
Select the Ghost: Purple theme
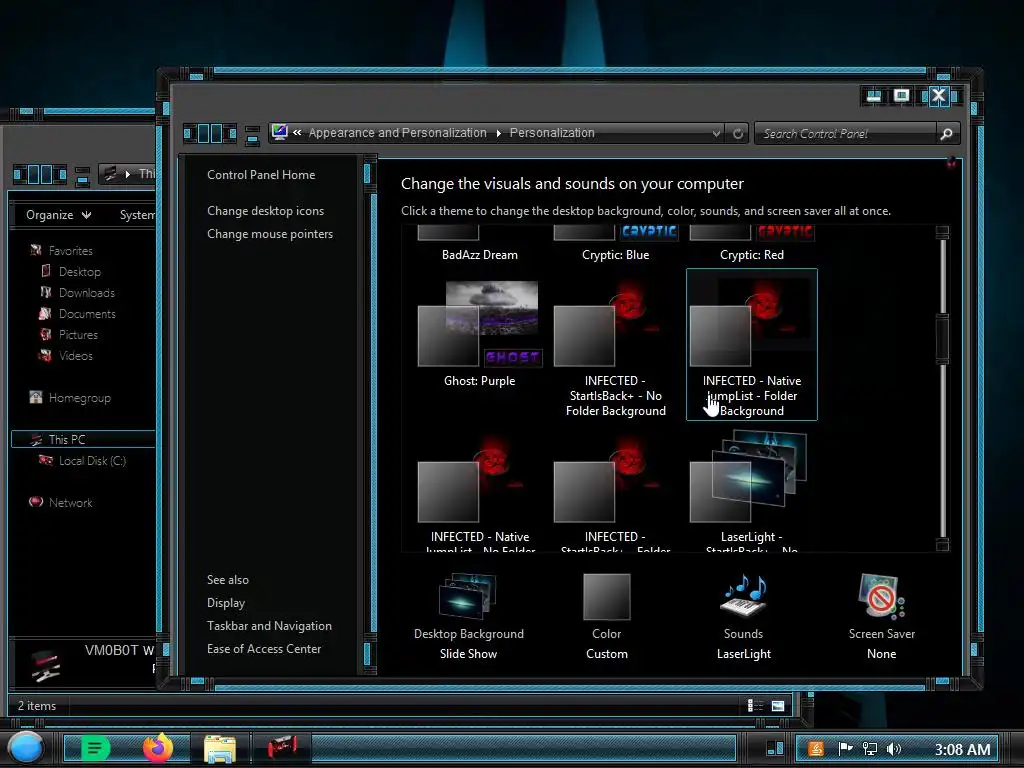pos(479,334)
